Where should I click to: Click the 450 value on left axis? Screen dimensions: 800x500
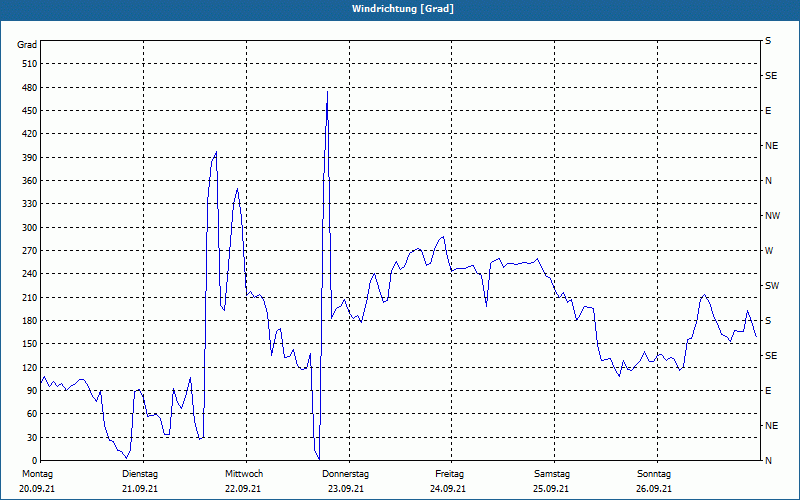30,111
